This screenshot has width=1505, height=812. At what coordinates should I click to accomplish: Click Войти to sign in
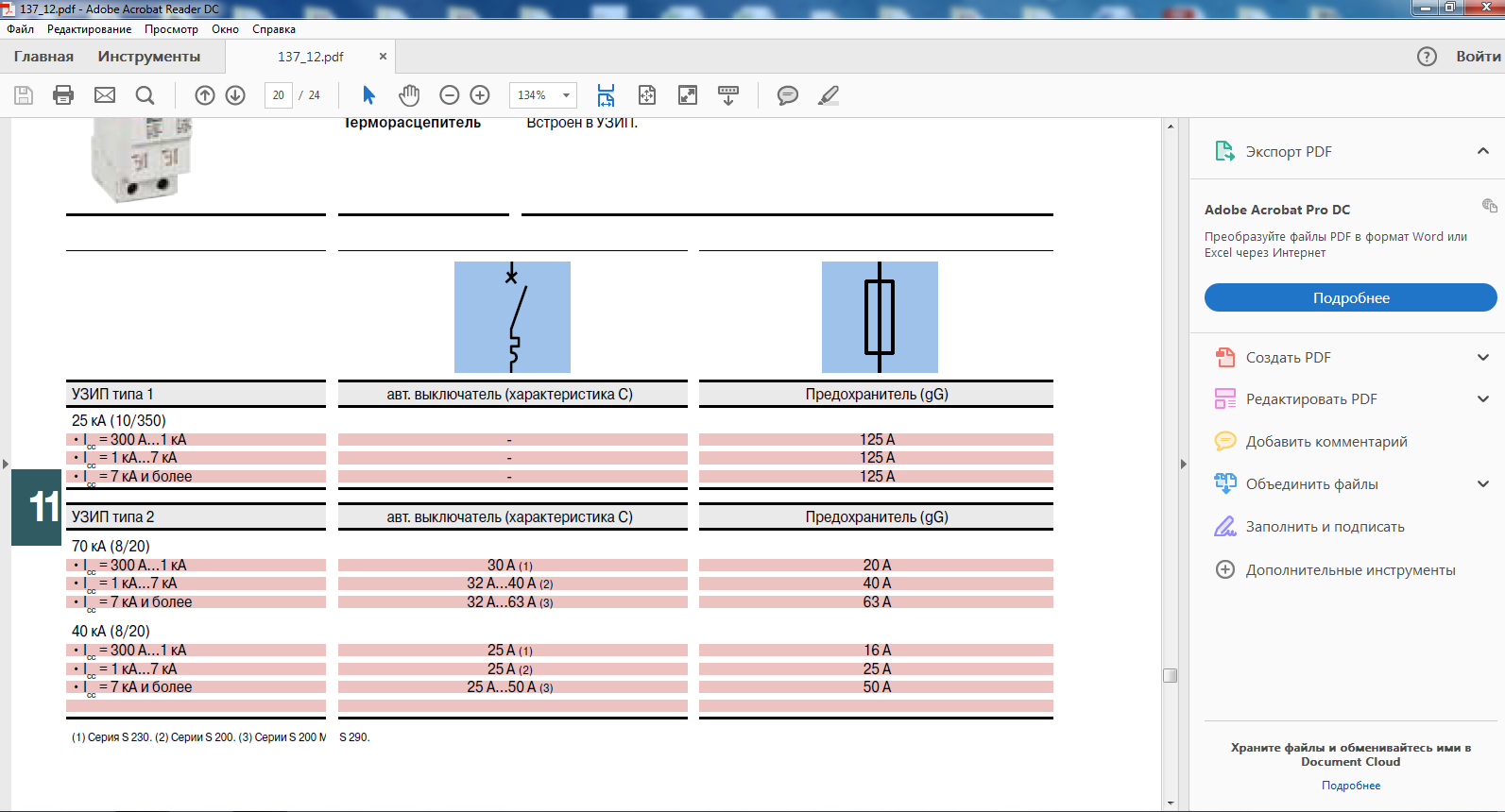coord(1478,57)
